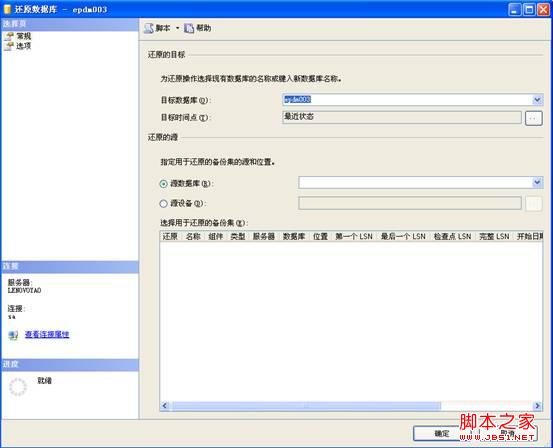Click the 还原 column header

coord(170,236)
